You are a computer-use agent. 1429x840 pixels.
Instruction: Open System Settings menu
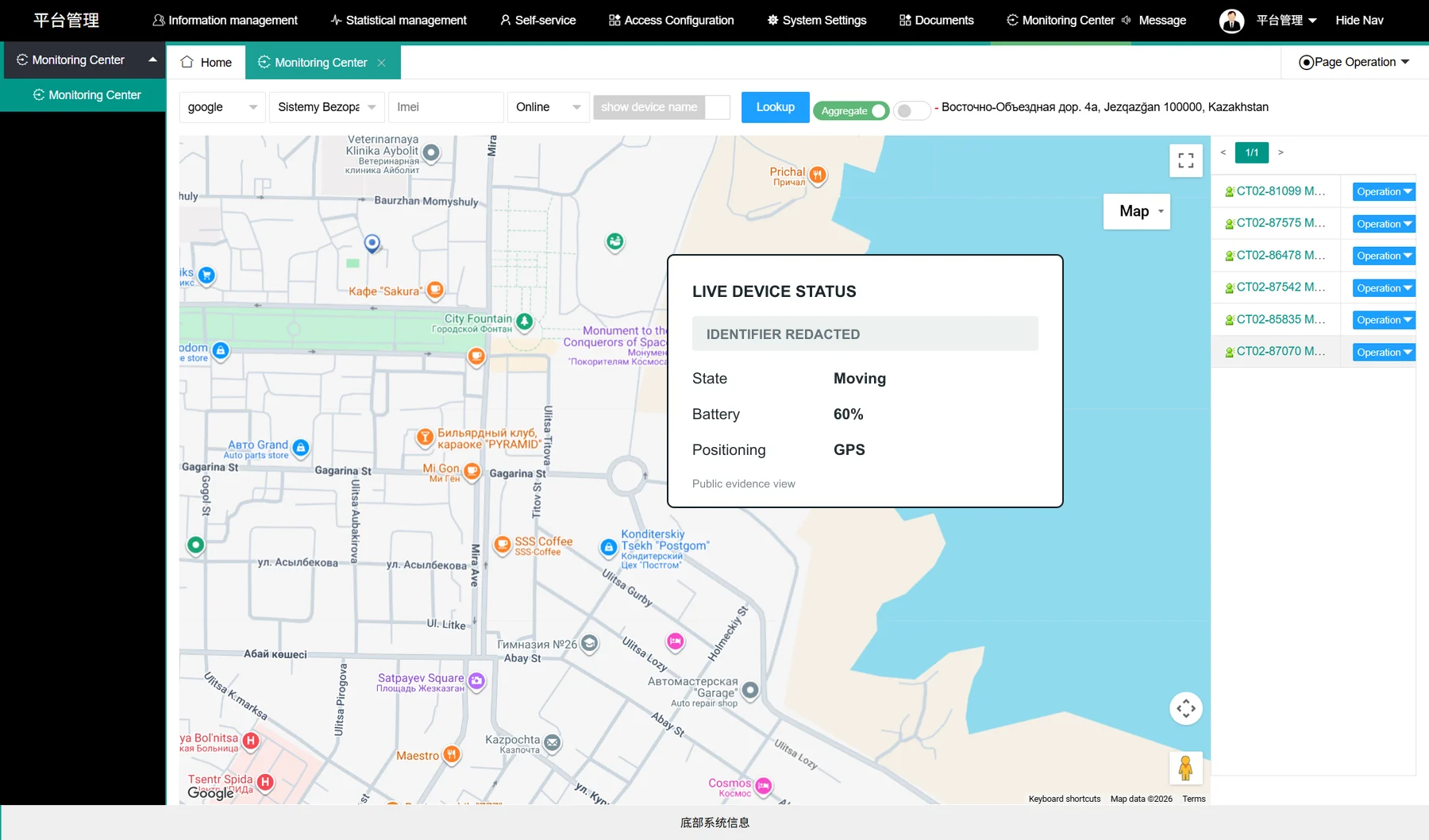point(816,20)
